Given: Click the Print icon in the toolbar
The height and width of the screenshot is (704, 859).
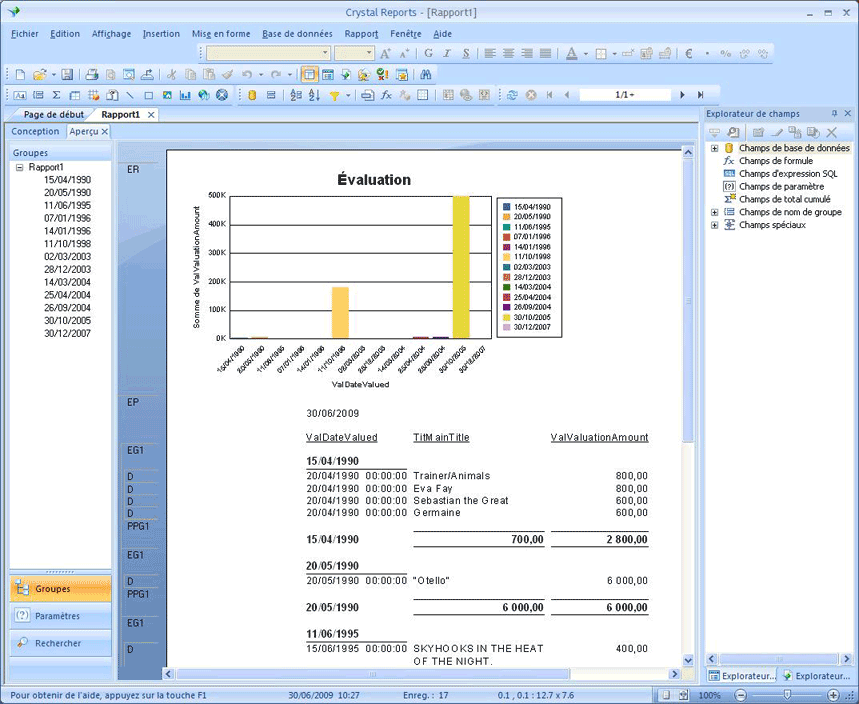Looking at the screenshot, I should 92,74.
